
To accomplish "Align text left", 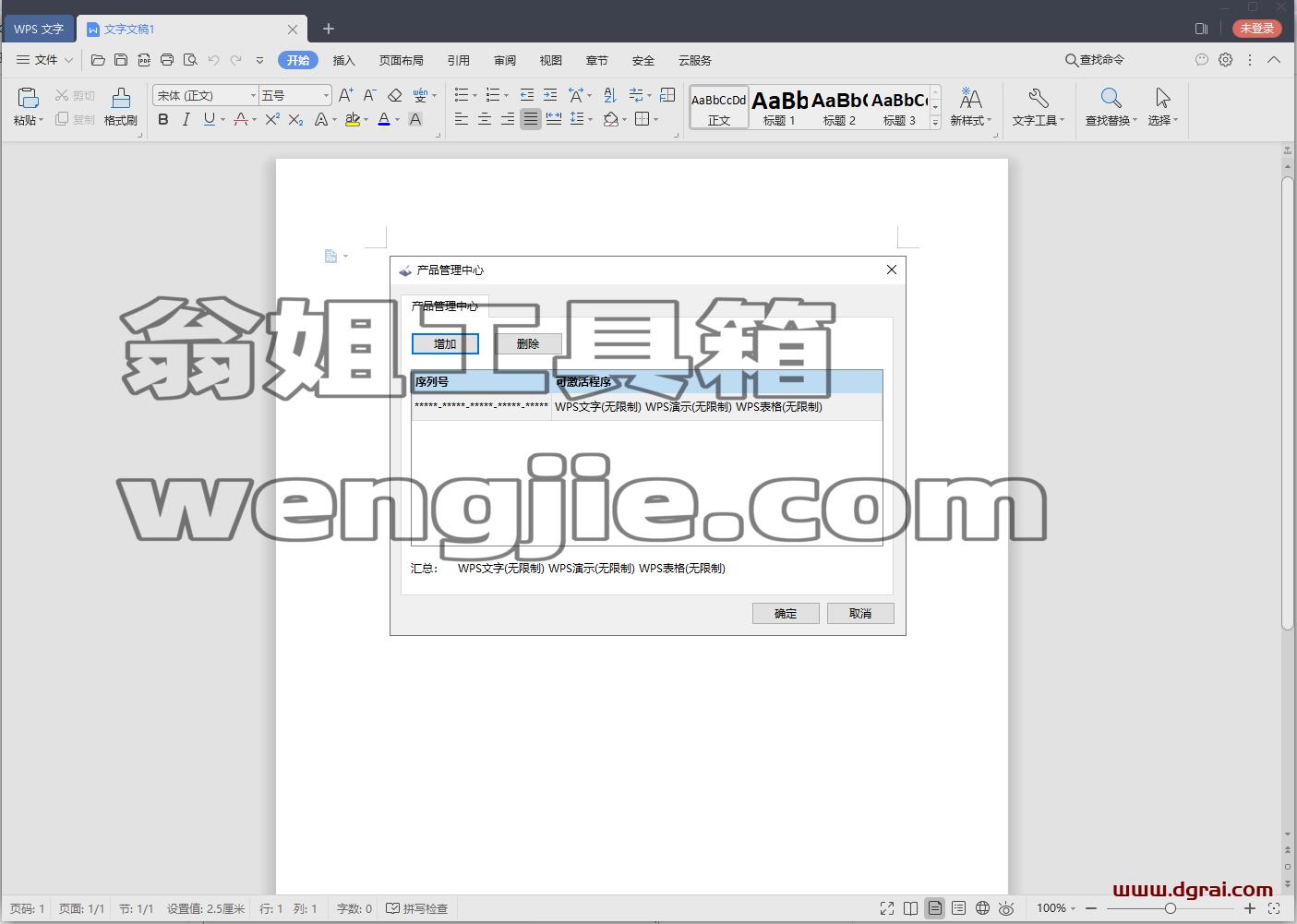I will click(462, 119).
